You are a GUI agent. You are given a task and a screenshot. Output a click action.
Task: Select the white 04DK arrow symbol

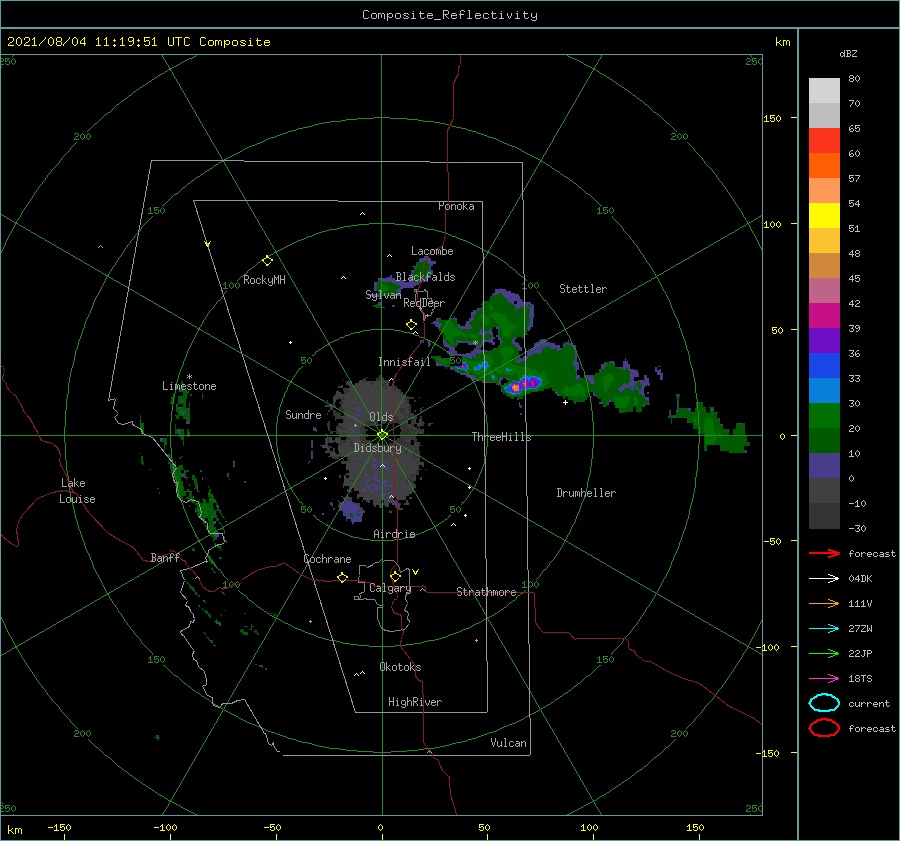824,579
